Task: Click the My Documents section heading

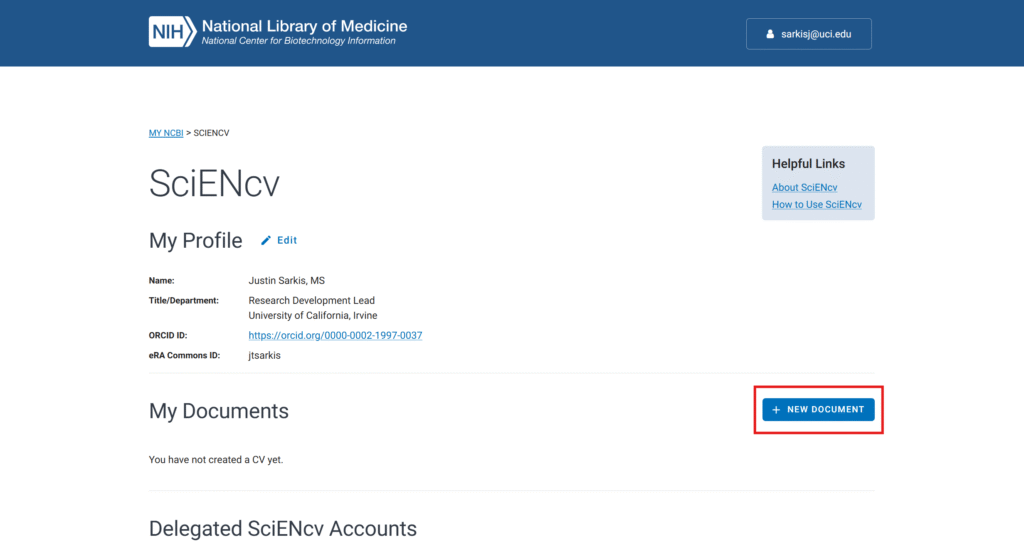Action: point(219,411)
